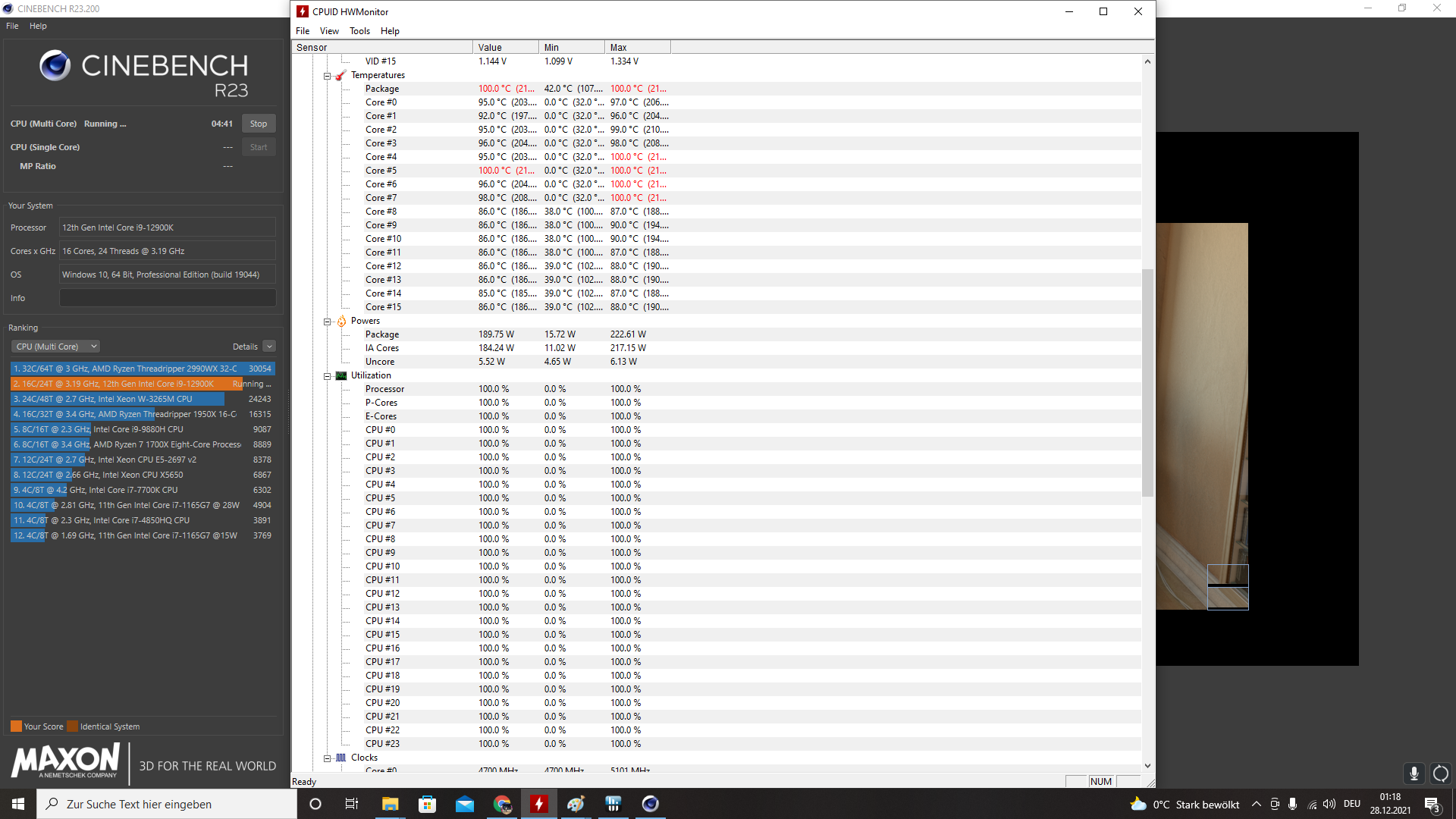Click the circular refresh overlay icon
This screenshot has height=819, width=1456.
tap(1440, 773)
